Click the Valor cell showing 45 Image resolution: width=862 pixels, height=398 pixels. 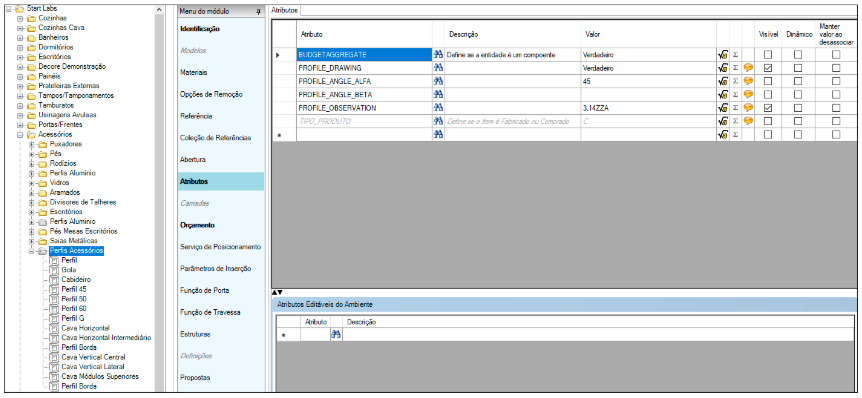pyautogui.click(x=648, y=81)
